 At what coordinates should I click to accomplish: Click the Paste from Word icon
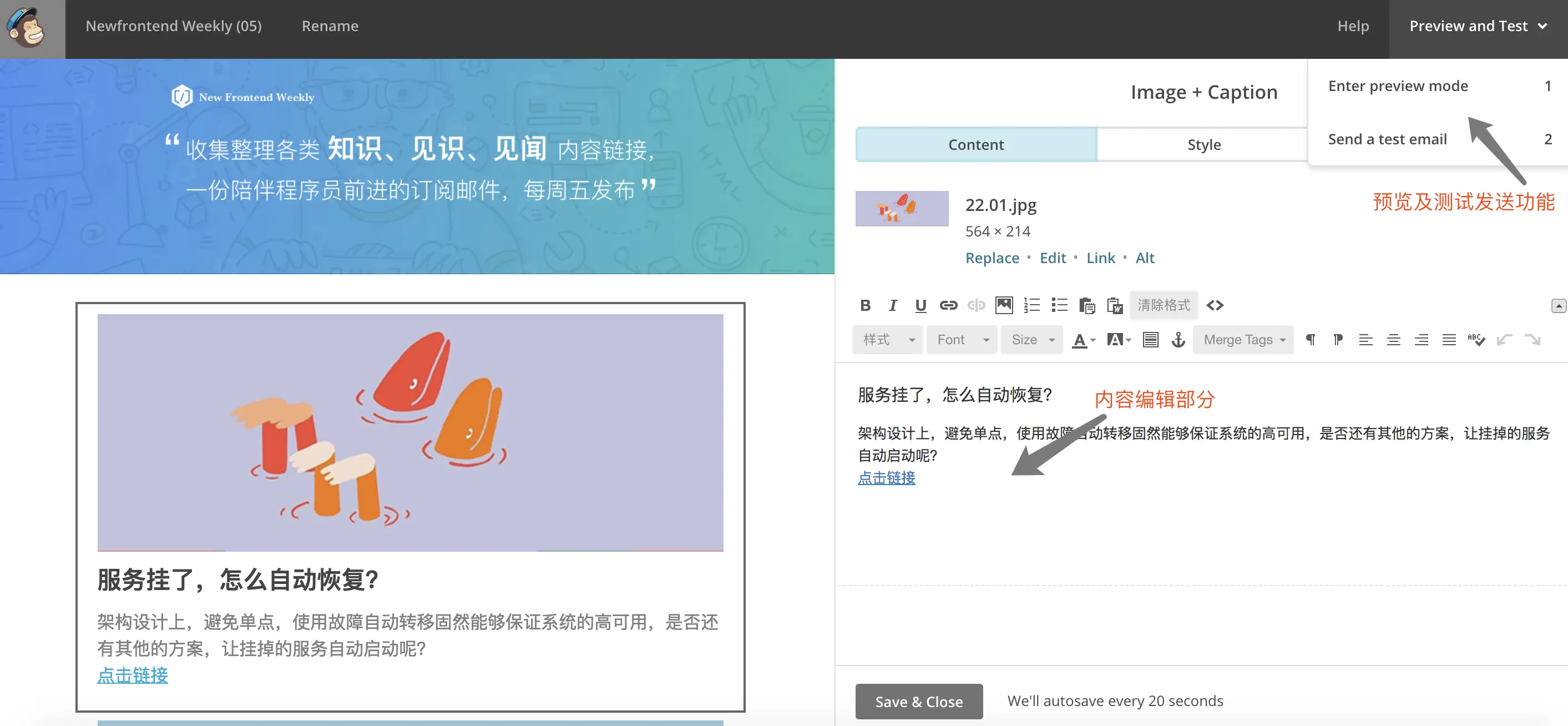[1115, 305]
